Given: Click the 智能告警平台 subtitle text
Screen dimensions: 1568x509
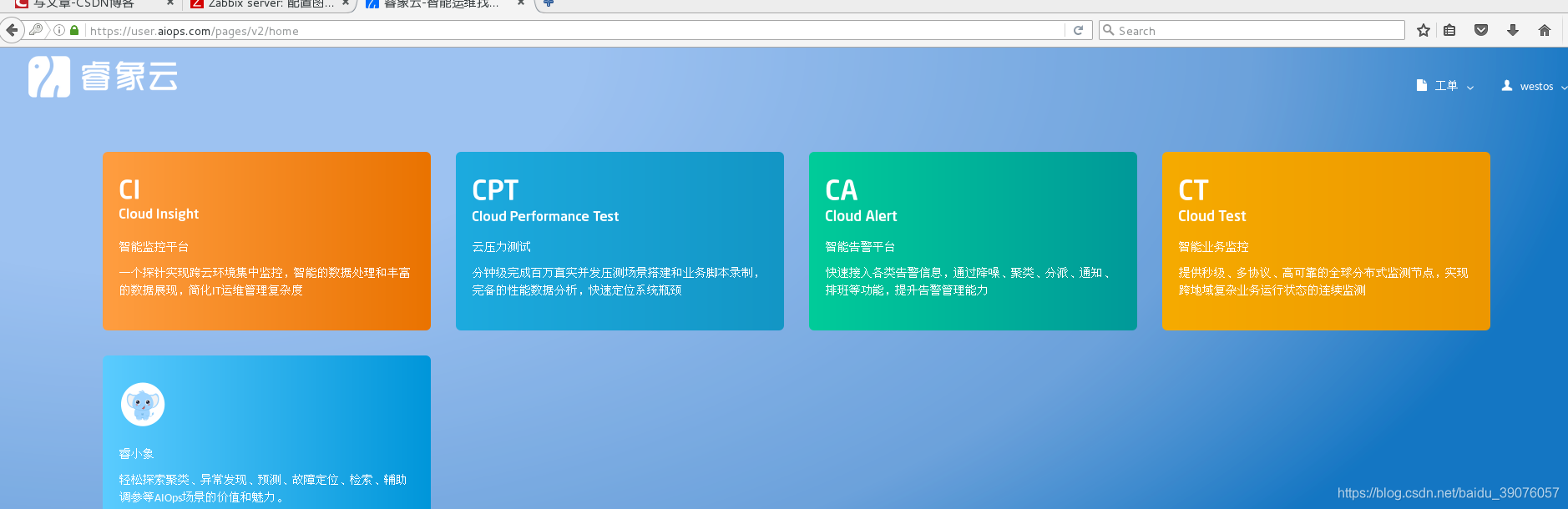Looking at the screenshot, I should click(x=860, y=247).
